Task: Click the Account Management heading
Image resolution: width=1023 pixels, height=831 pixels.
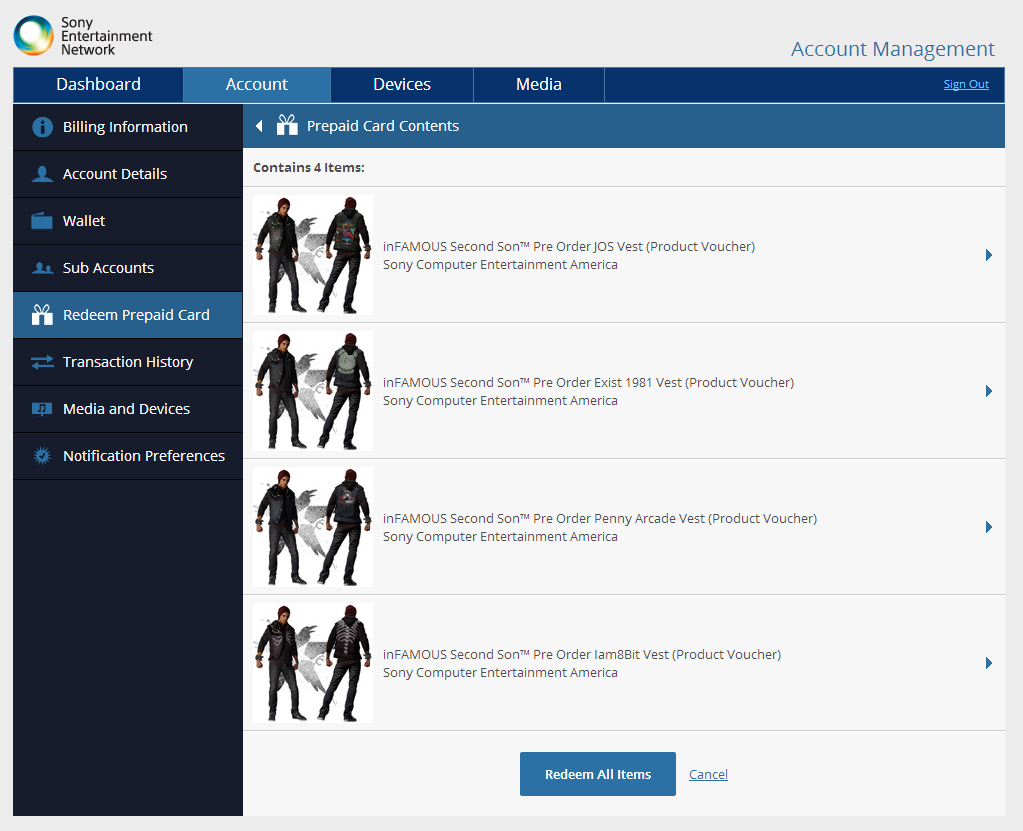Action: 893,49
